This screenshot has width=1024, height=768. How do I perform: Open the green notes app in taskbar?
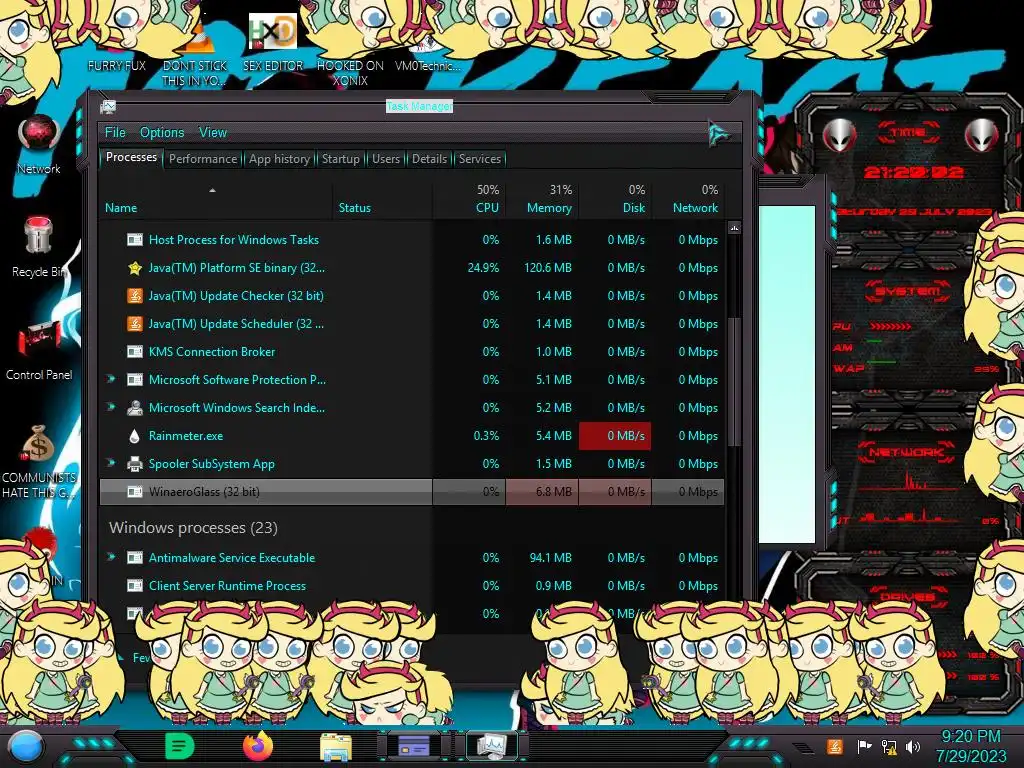coord(179,746)
